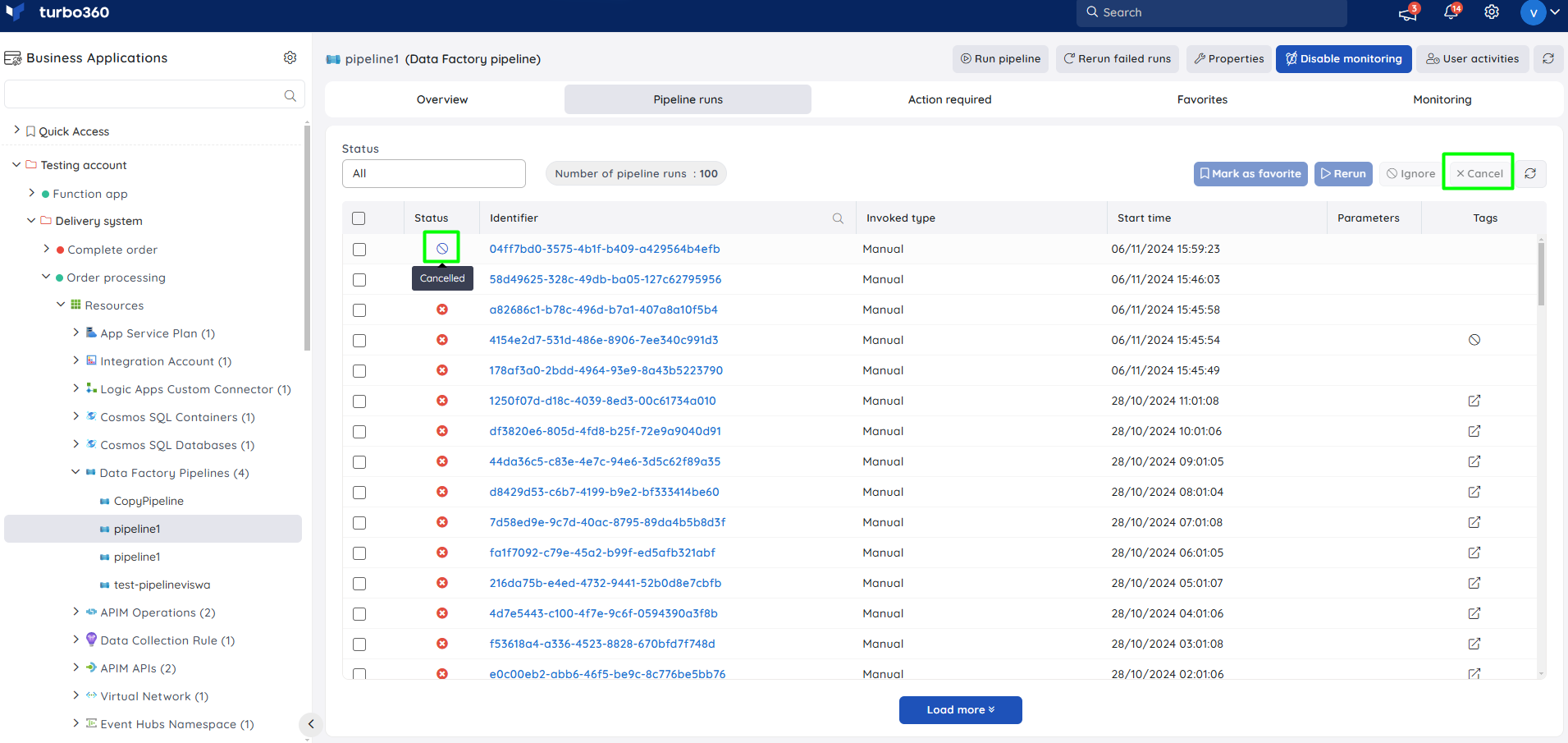The image size is (1568, 743).
Task: Select all runs with header checkbox
Action: [359, 218]
